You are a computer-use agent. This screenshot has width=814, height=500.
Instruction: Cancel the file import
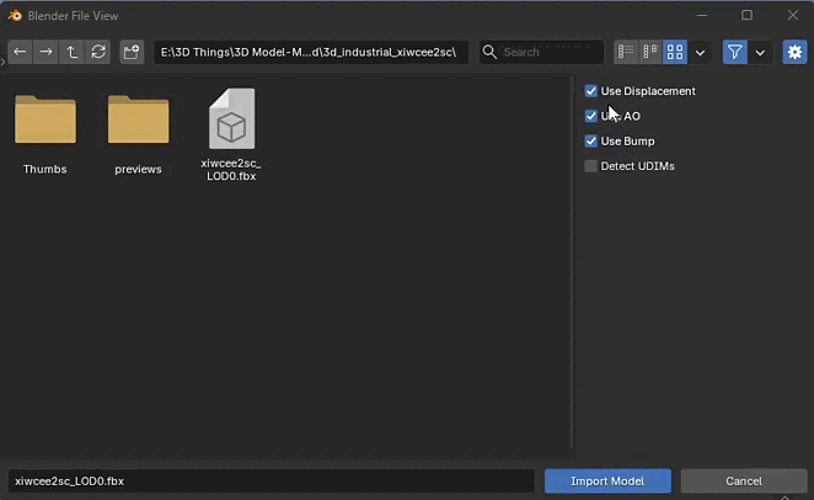[x=744, y=481]
